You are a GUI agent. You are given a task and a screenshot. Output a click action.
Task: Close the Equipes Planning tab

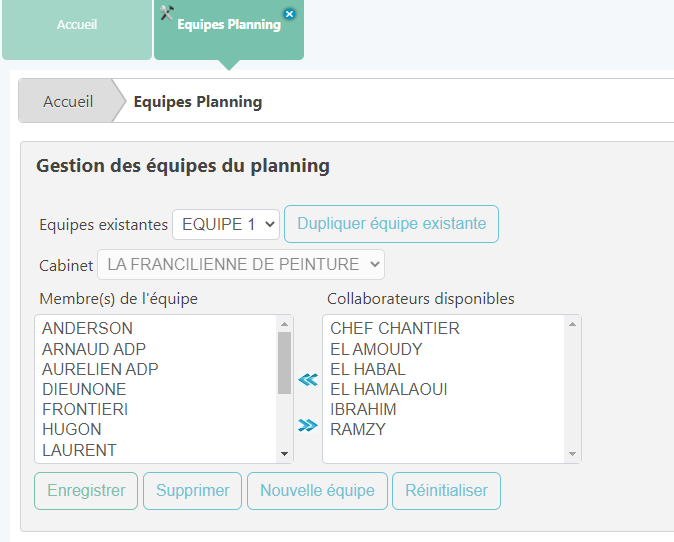290,13
